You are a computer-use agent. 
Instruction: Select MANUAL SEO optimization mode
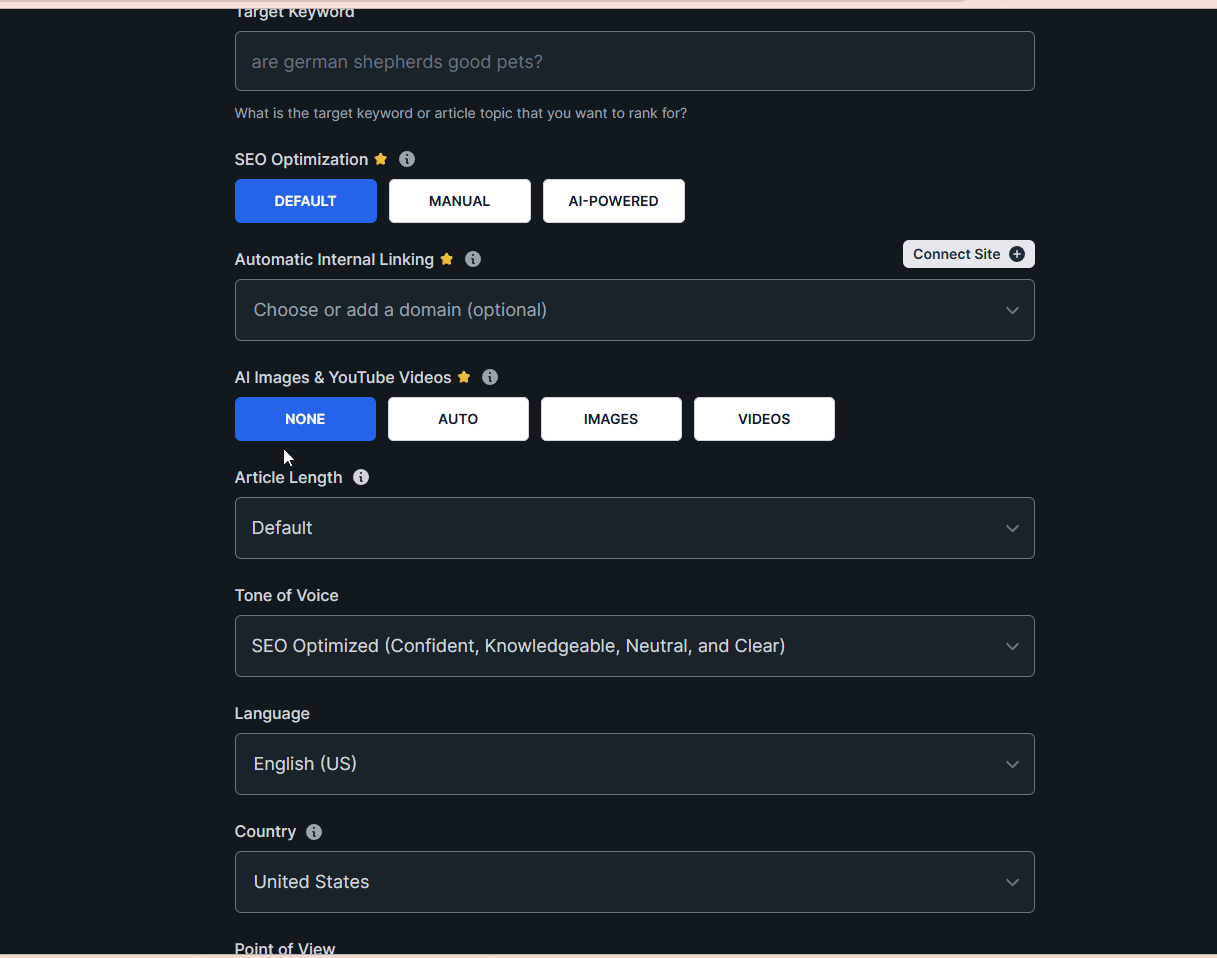click(459, 201)
